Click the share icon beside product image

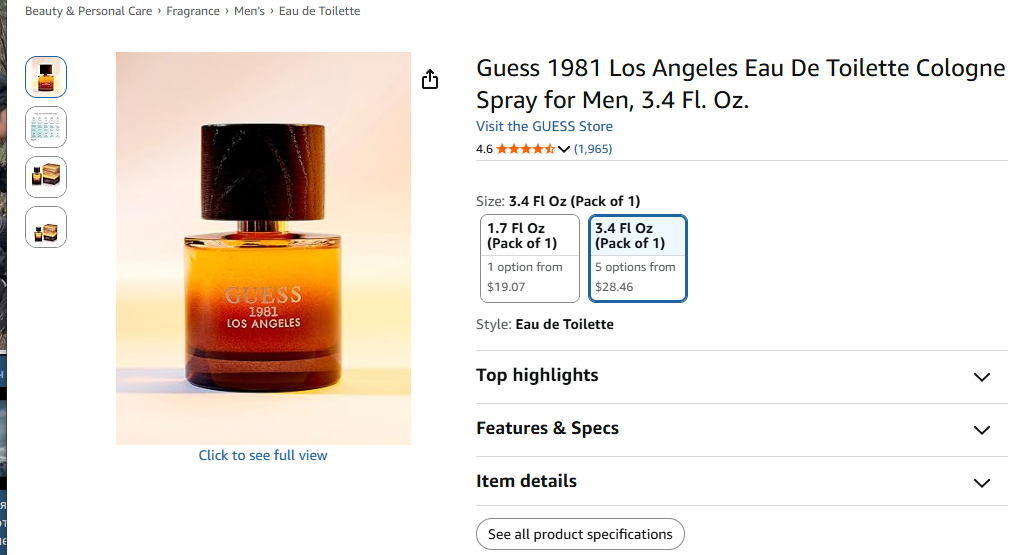[430, 79]
